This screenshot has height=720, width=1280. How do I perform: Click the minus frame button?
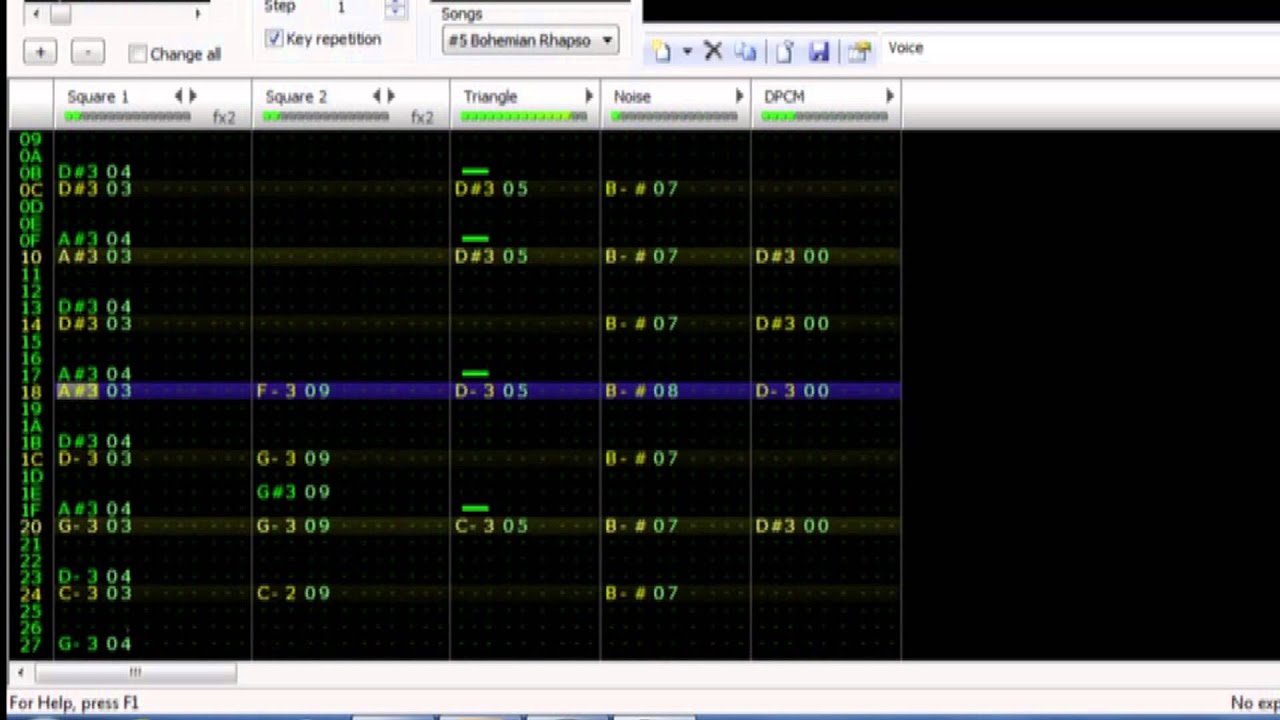click(88, 52)
